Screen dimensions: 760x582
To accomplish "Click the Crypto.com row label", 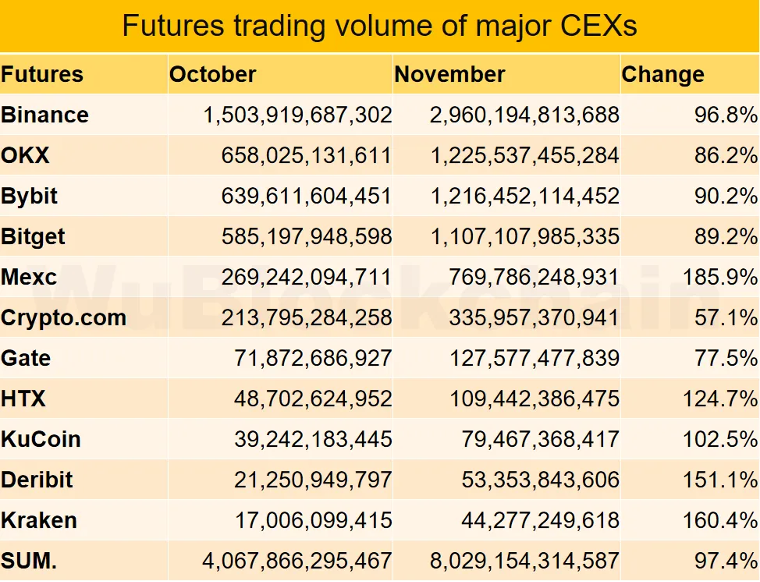I will (x=63, y=318).
